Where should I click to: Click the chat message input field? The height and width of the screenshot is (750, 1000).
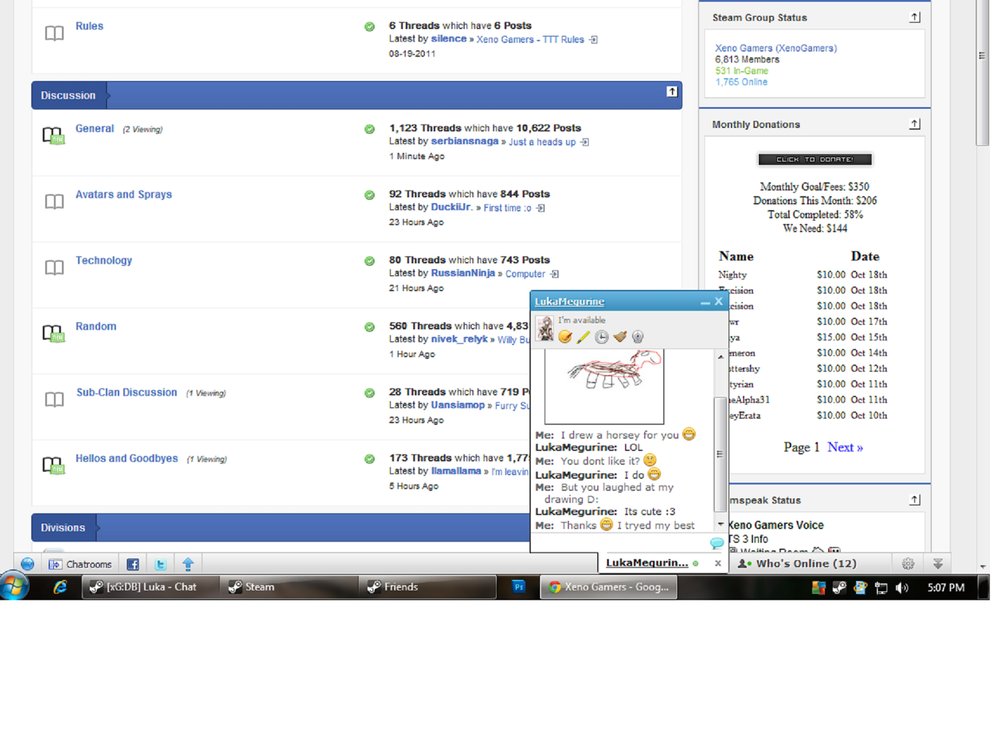tap(621, 543)
